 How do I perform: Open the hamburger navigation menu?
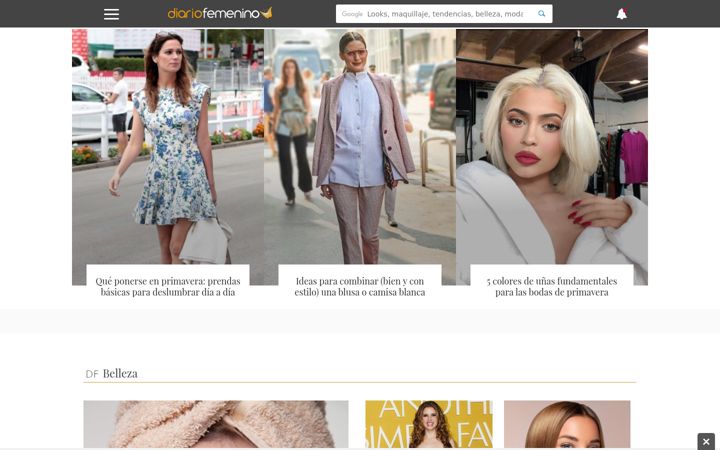(111, 14)
